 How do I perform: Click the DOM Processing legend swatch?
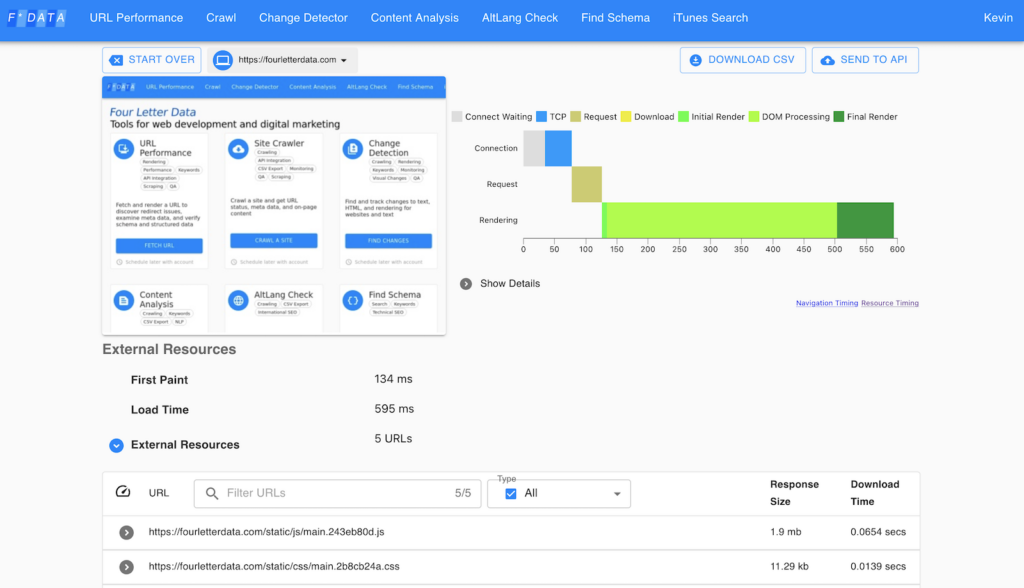click(755, 117)
